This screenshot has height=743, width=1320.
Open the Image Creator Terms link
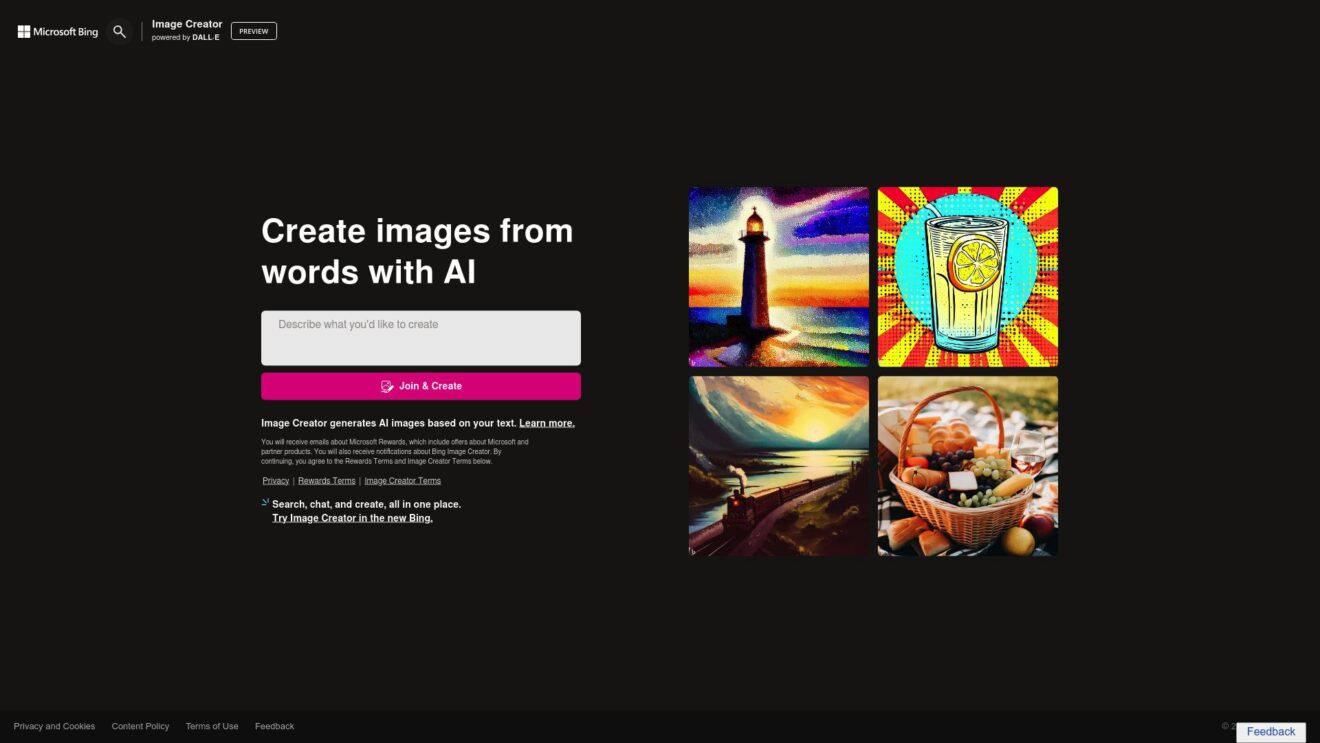(x=402, y=480)
